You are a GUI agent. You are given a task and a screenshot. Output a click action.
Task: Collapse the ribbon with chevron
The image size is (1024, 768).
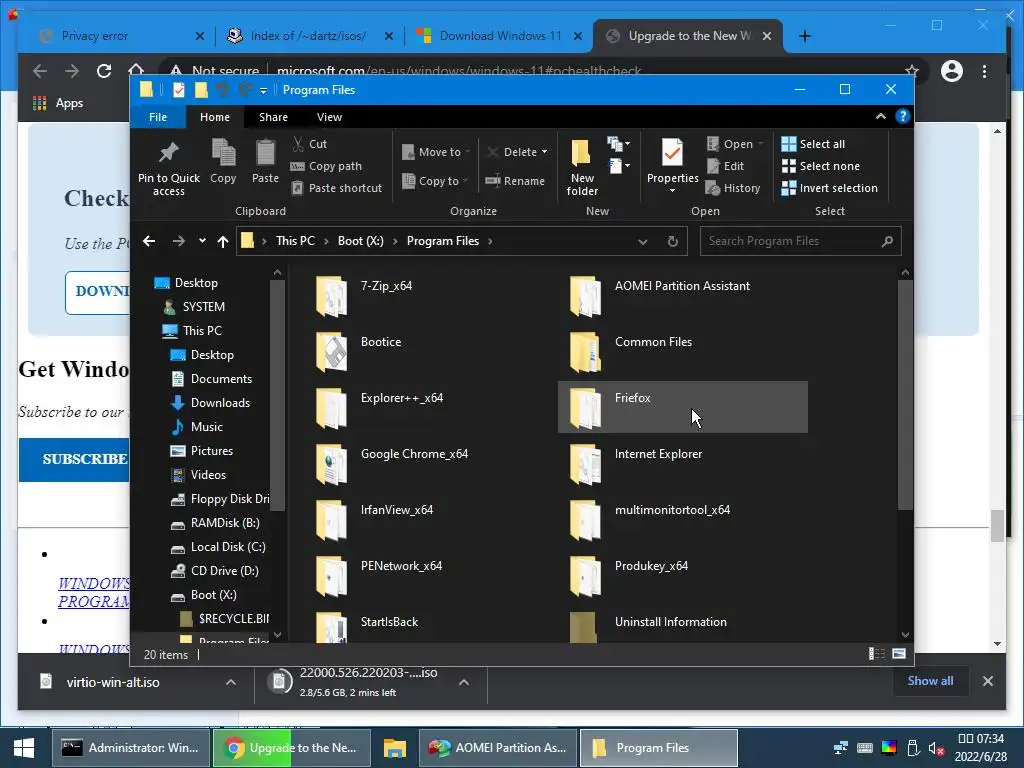point(880,116)
